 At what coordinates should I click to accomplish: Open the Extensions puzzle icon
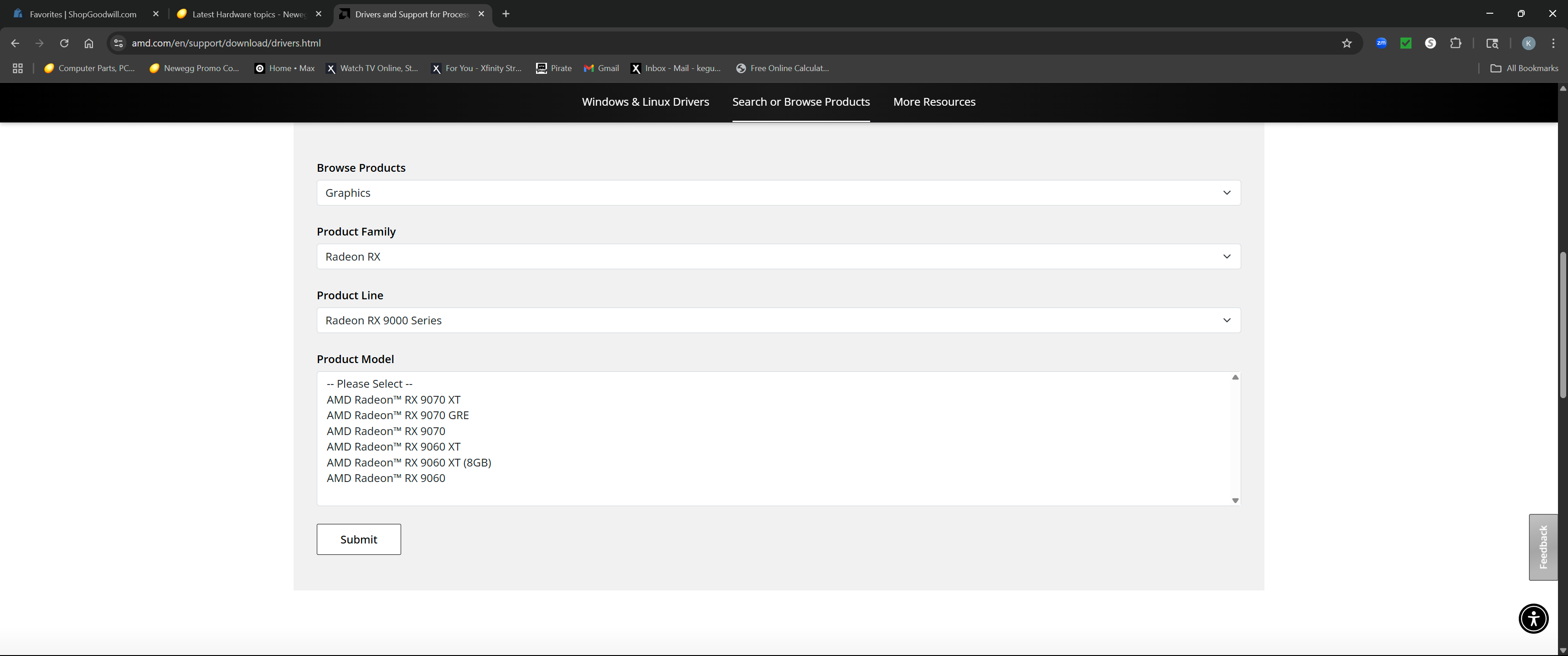[1455, 43]
